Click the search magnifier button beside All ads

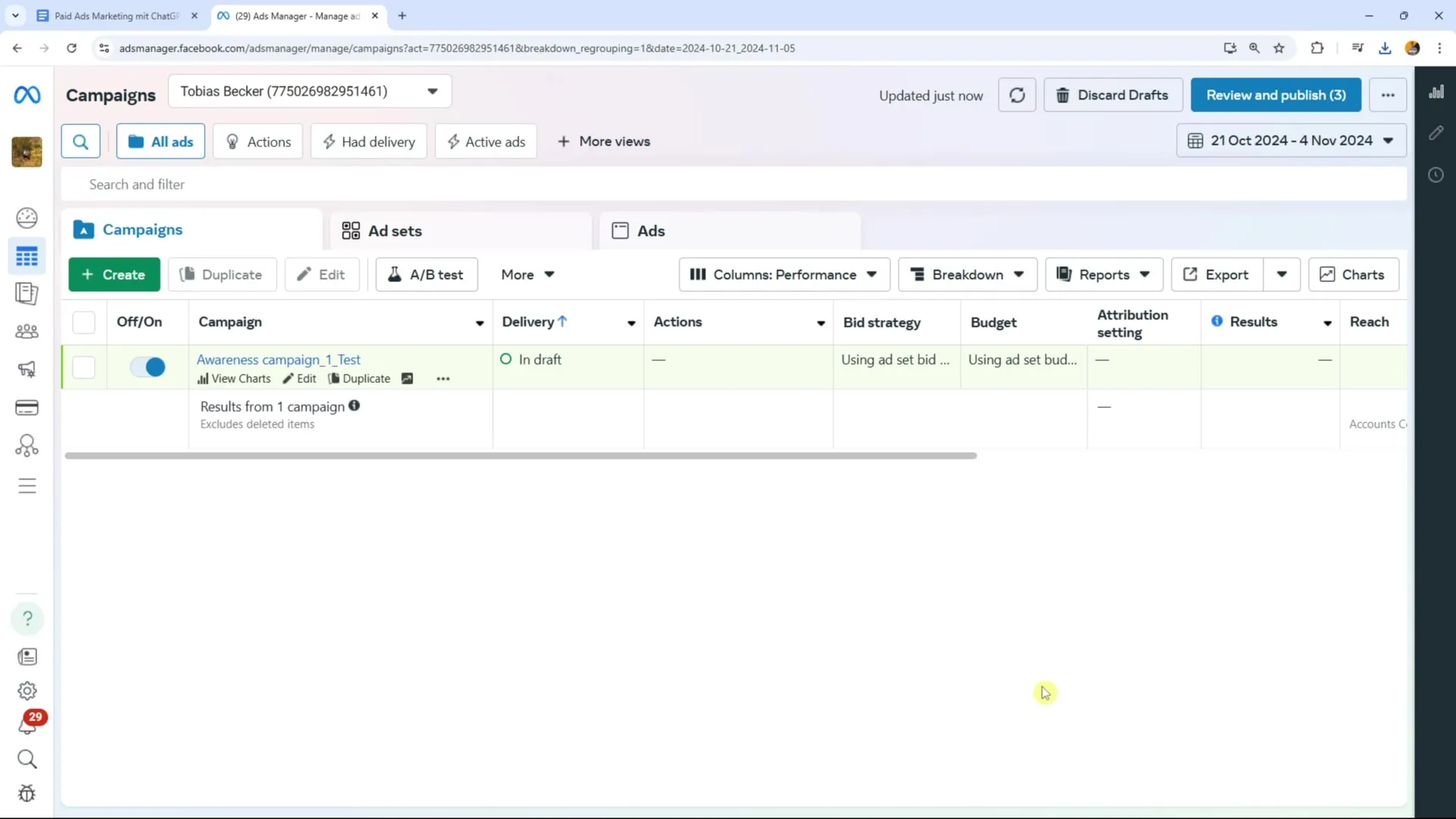80,142
